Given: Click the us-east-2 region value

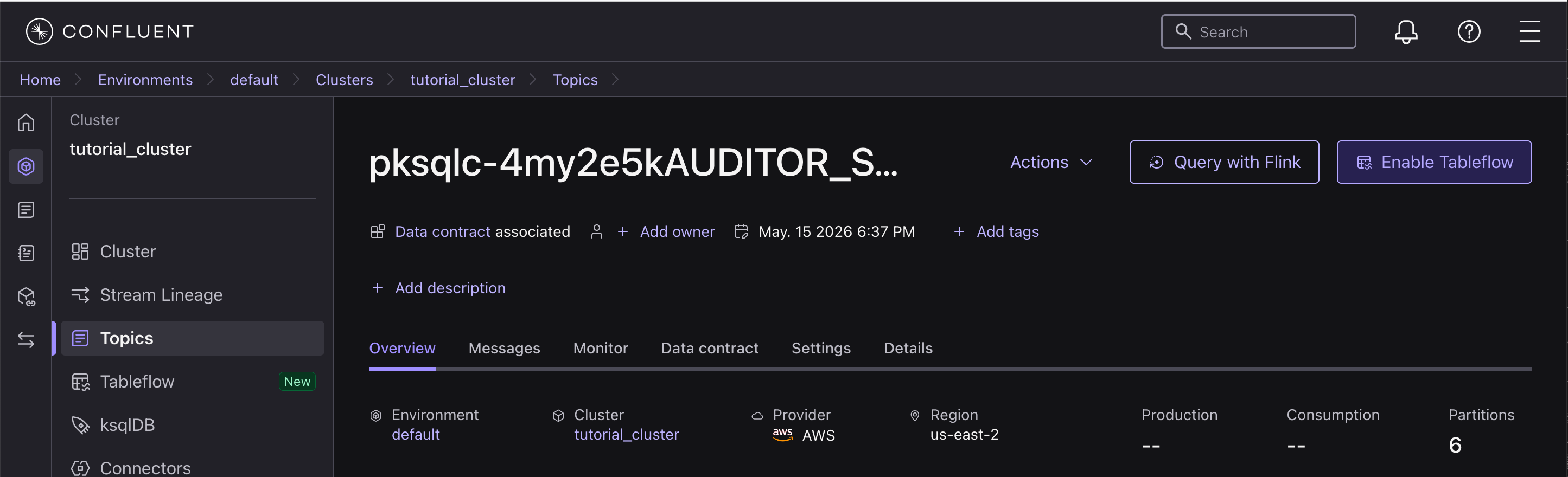Looking at the screenshot, I should tap(964, 434).
